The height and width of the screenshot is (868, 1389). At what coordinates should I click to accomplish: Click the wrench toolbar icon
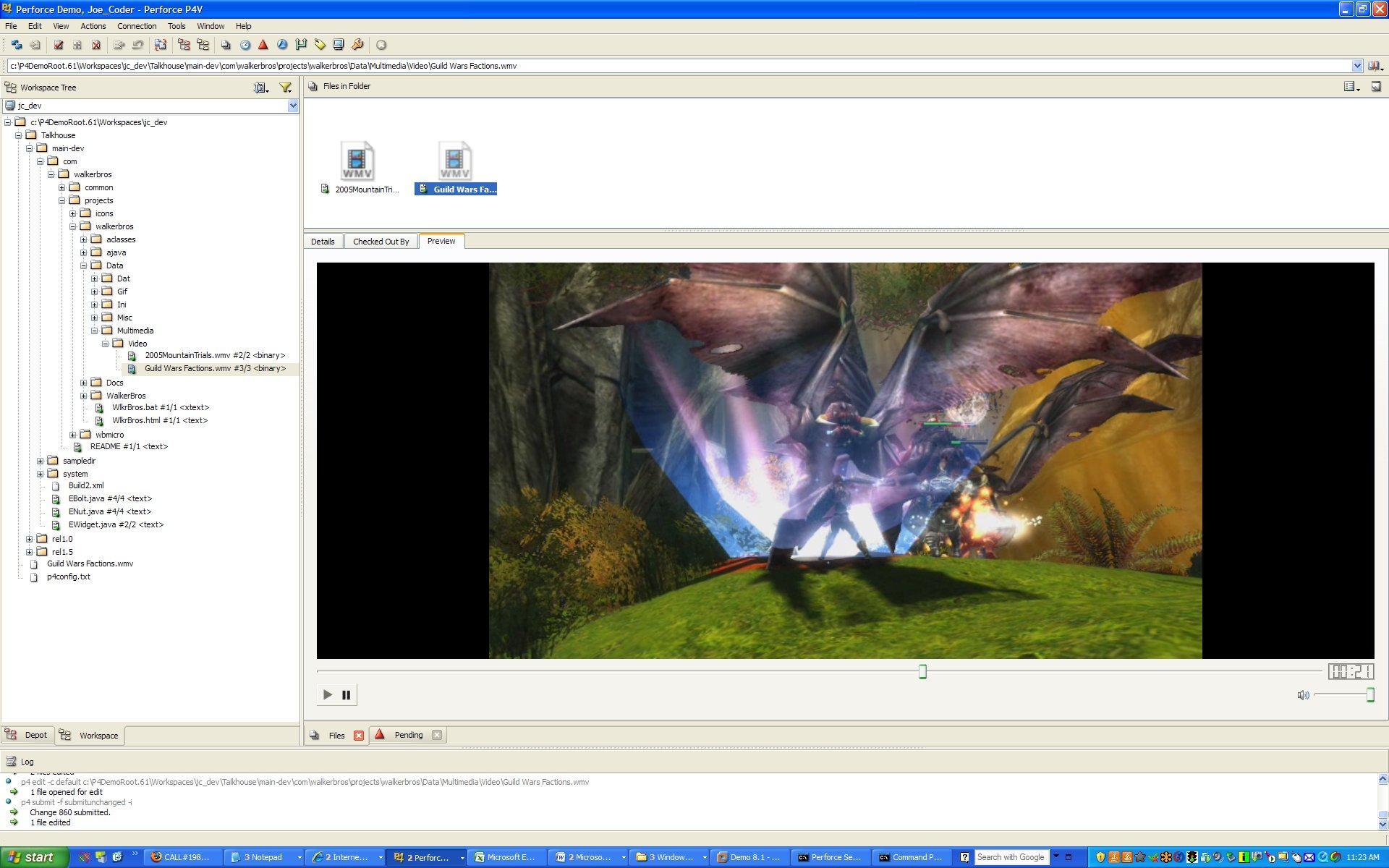357,45
